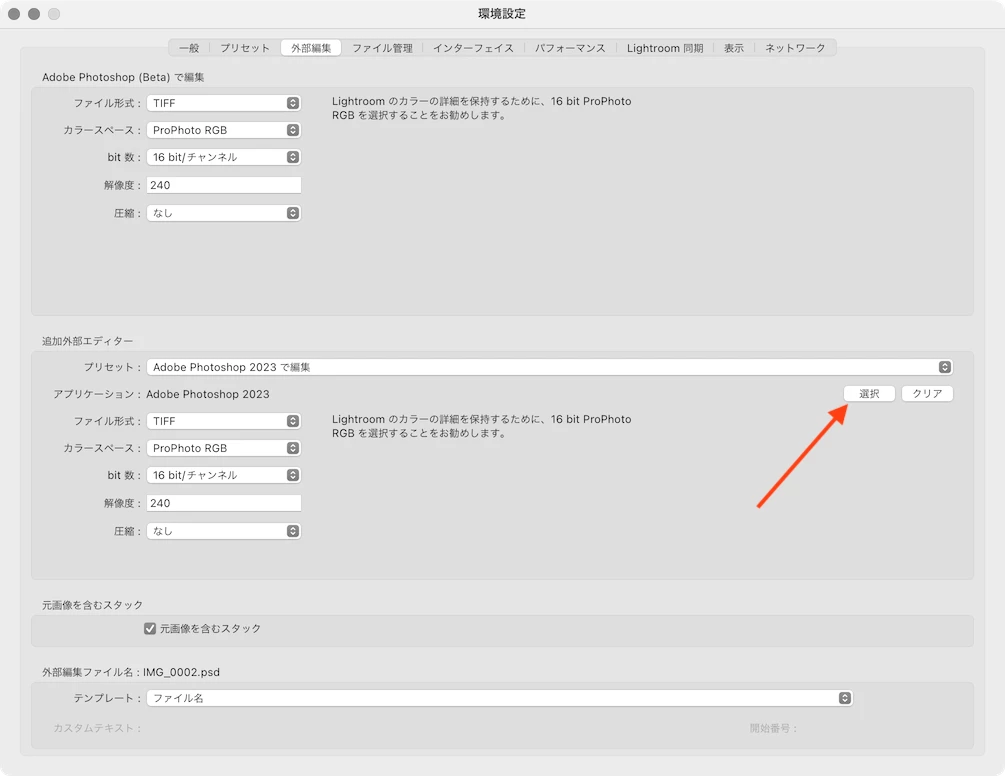
Task: Select the 外部編集 tab
Action: pos(311,48)
